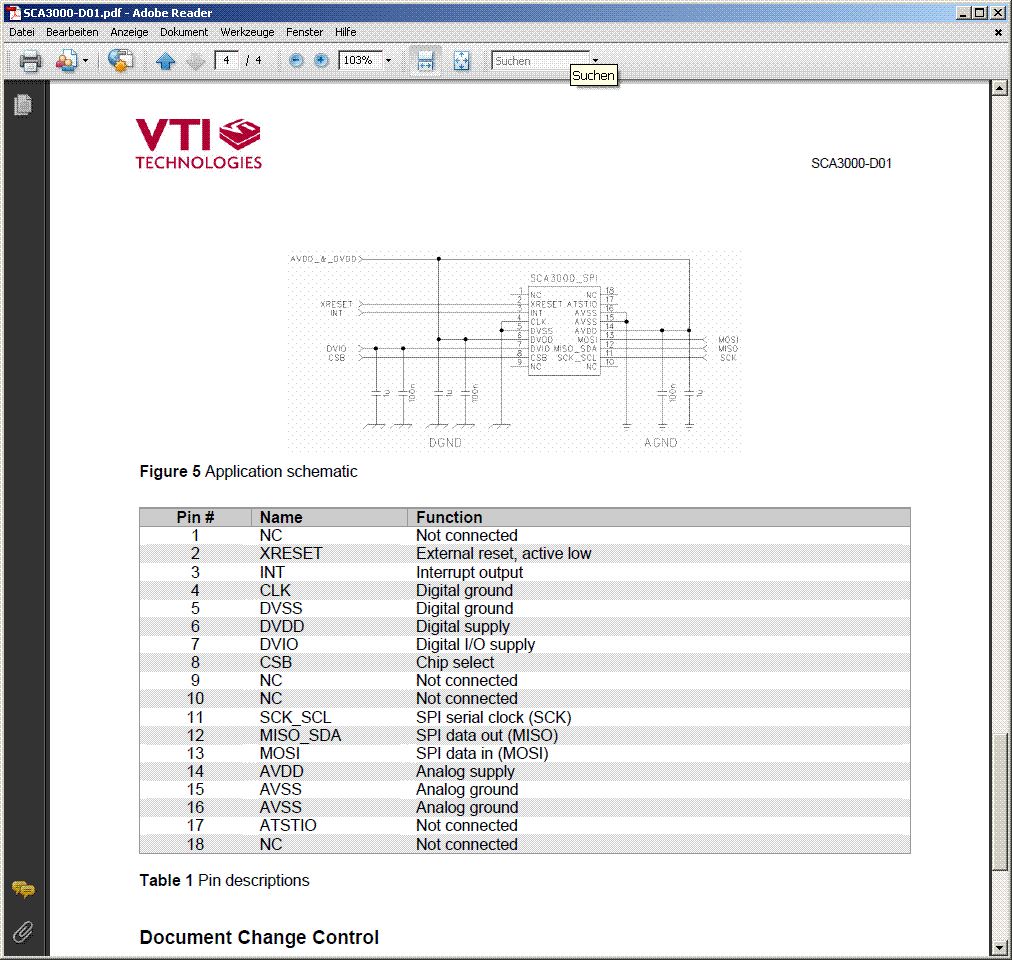Click the 'Table 1 Pin descriptions' caption

(225, 881)
